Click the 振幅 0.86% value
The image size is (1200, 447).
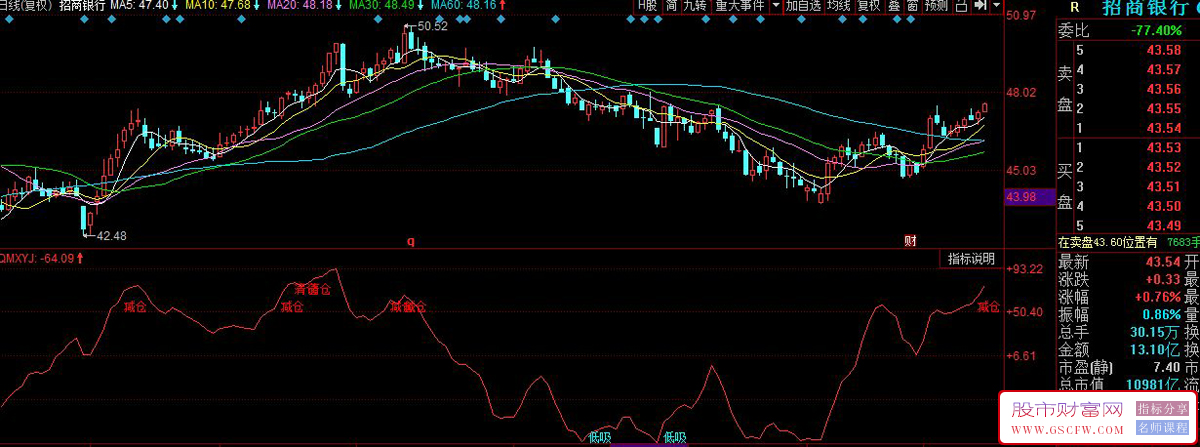coord(1162,315)
